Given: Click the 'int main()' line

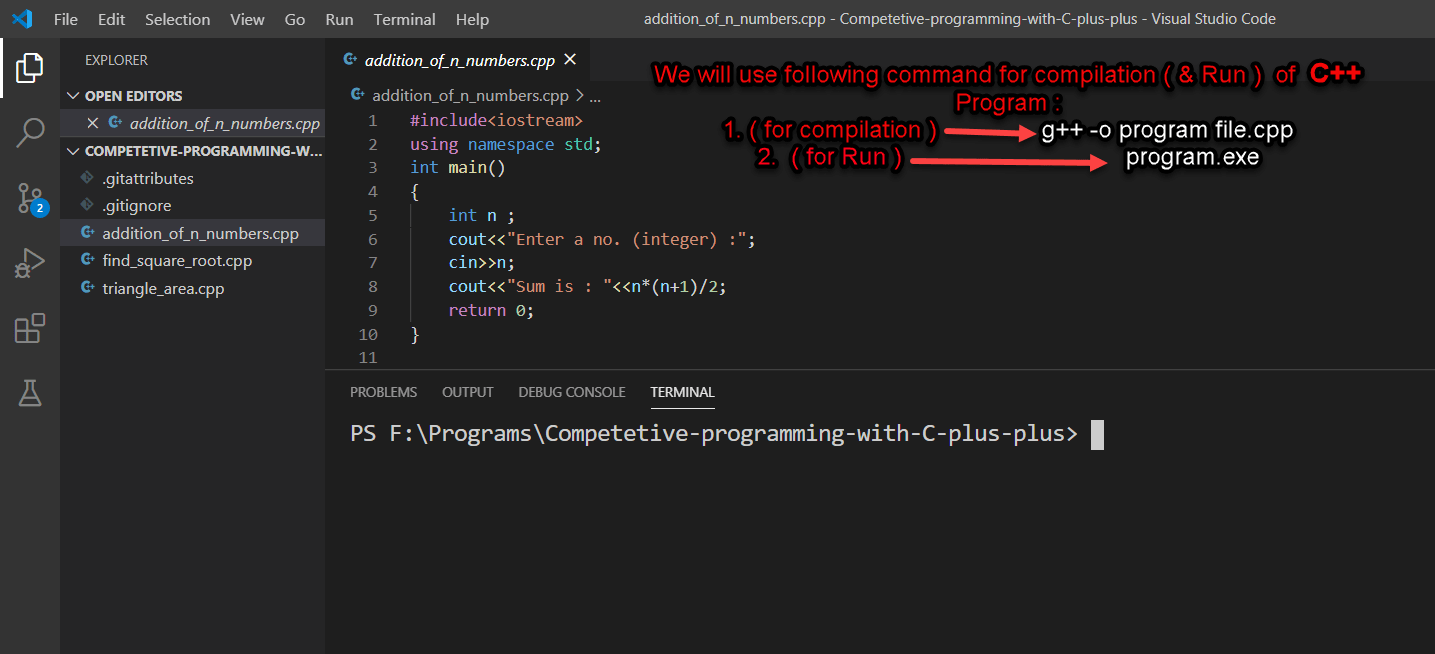Looking at the screenshot, I should coord(458,168).
